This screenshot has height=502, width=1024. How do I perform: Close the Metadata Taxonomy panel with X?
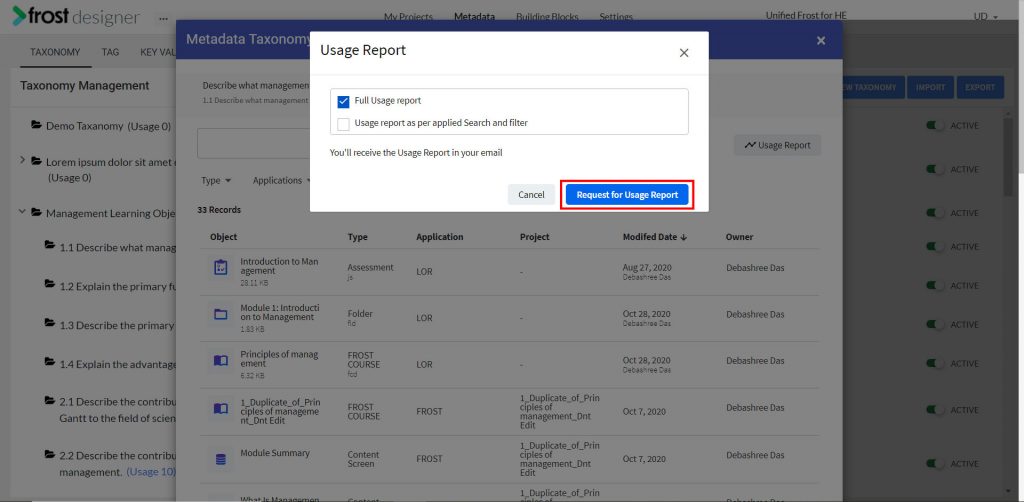[x=821, y=40]
